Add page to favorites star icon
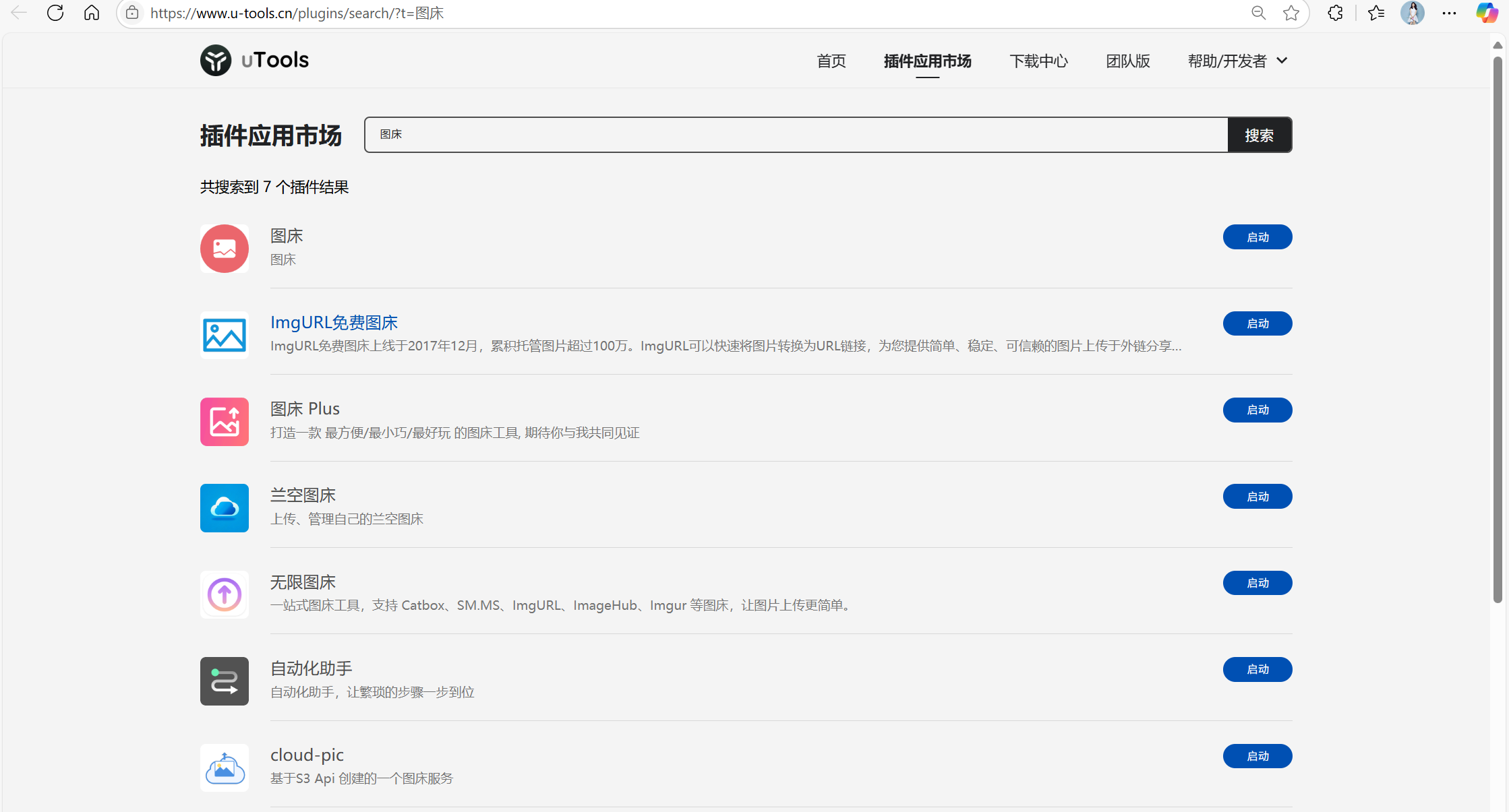 [1291, 13]
